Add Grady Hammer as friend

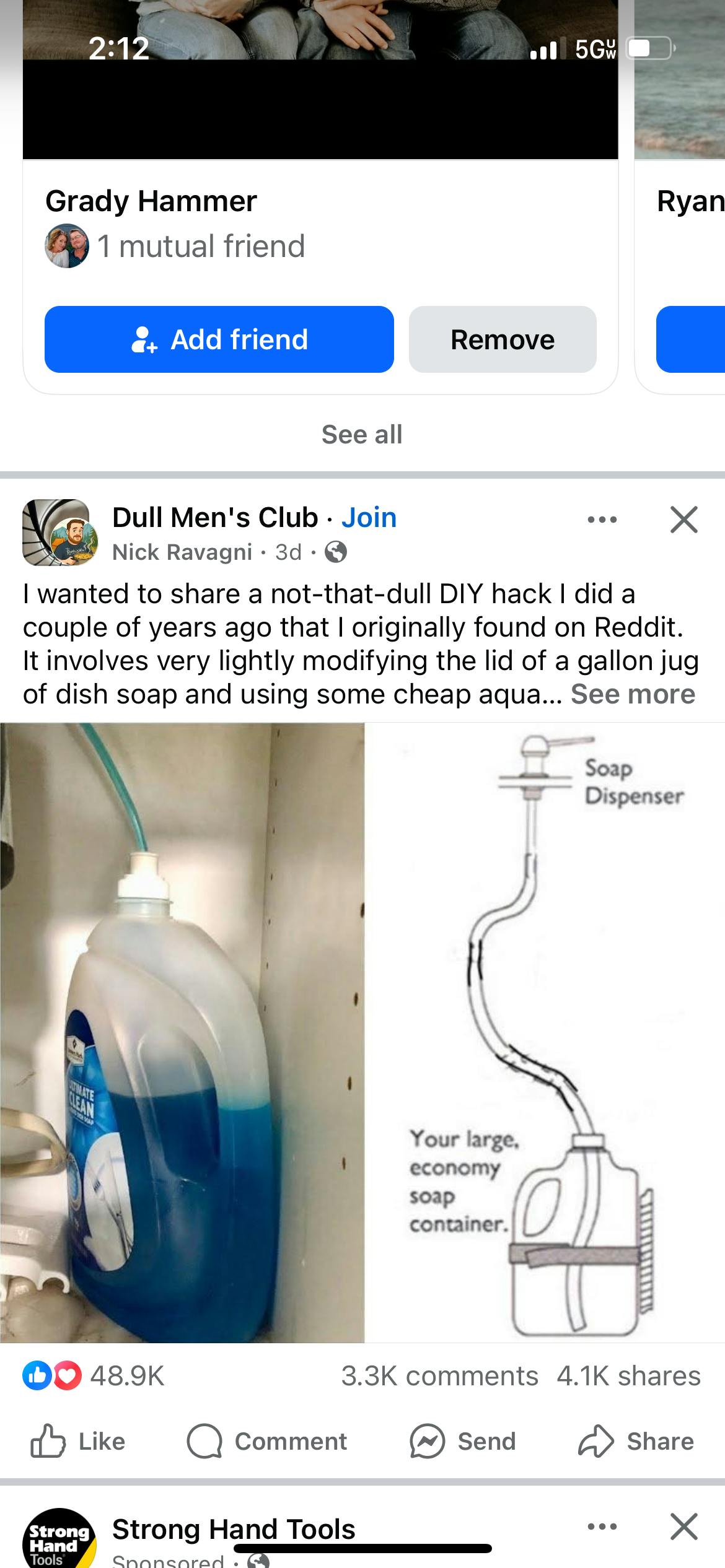[x=219, y=339]
